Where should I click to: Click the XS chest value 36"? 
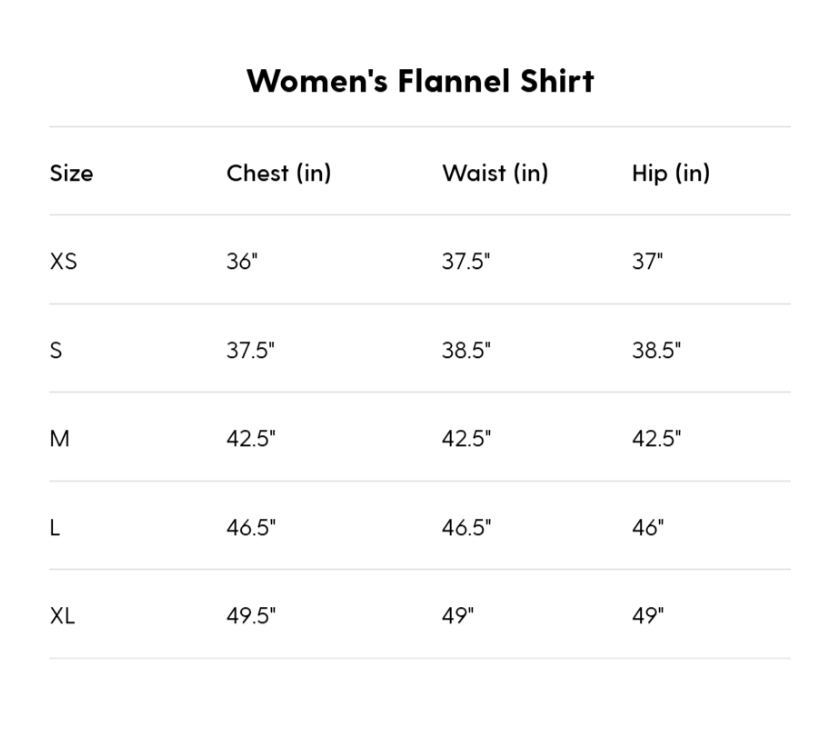point(242,262)
